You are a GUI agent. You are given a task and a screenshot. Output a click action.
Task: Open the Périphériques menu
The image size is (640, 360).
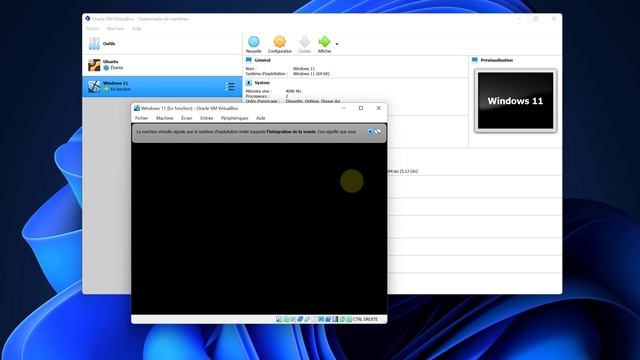[234, 118]
